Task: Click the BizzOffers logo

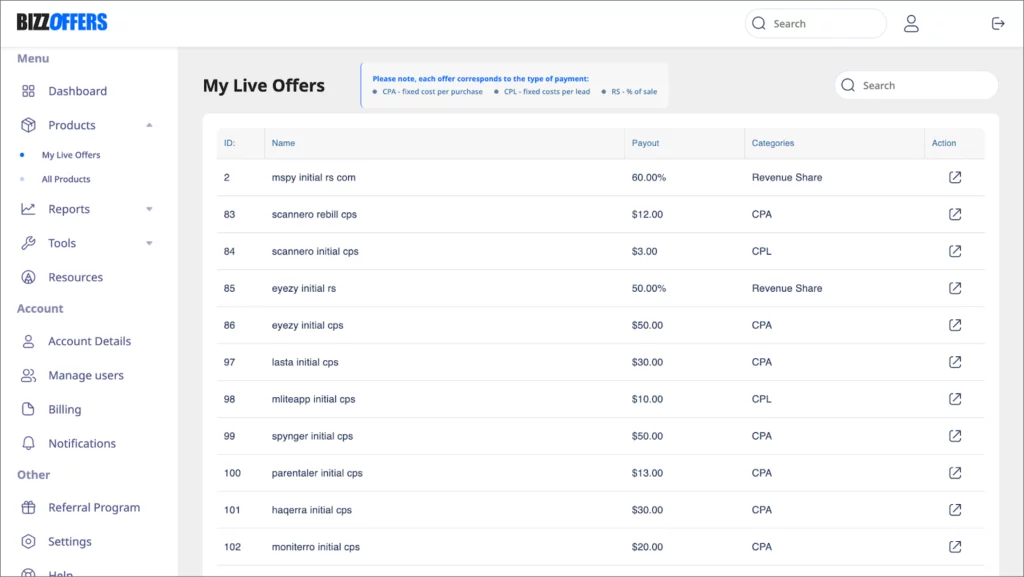Action: coord(62,22)
